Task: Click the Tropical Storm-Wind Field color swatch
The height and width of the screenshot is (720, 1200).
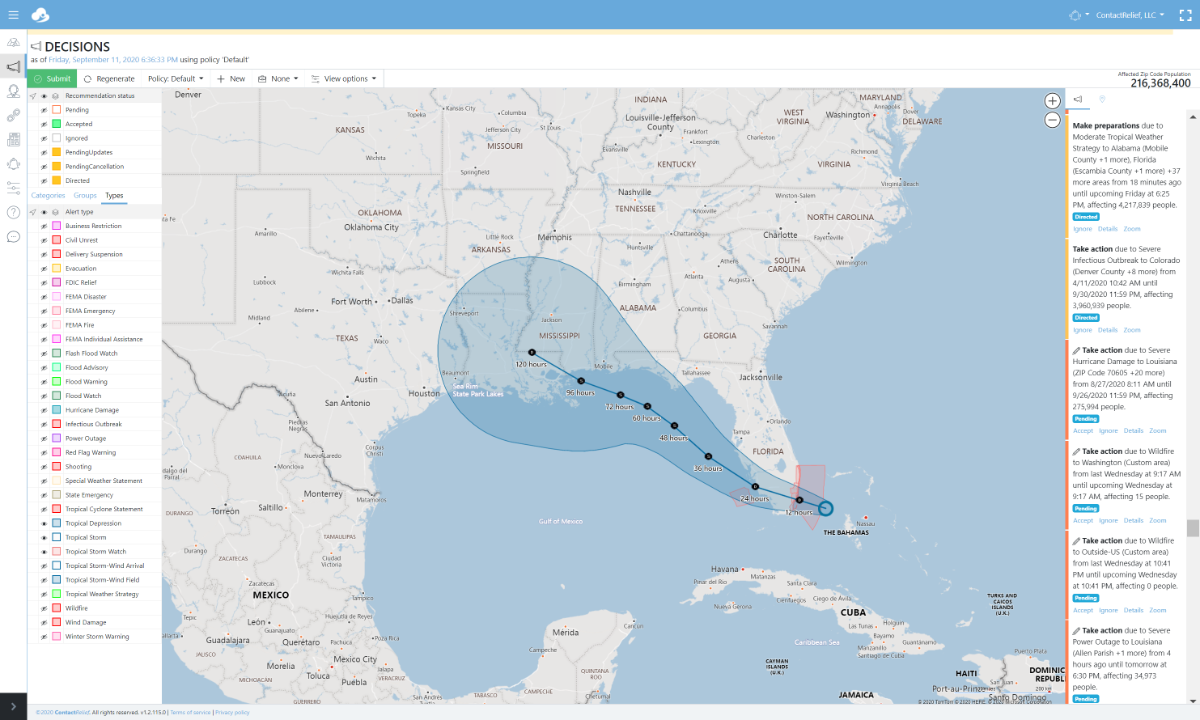Action: (x=57, y=580)
